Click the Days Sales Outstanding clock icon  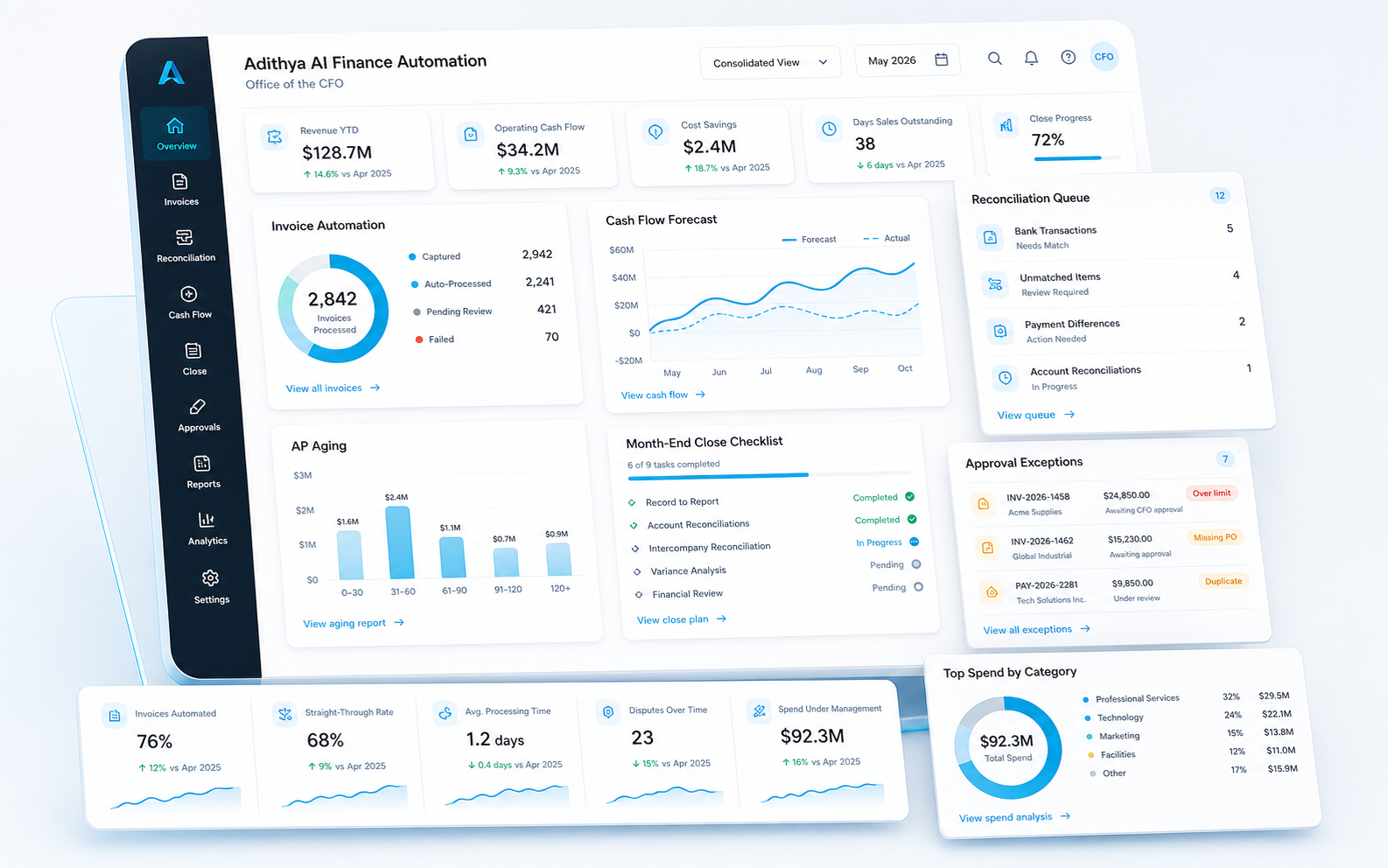click(x=829, y=129)
